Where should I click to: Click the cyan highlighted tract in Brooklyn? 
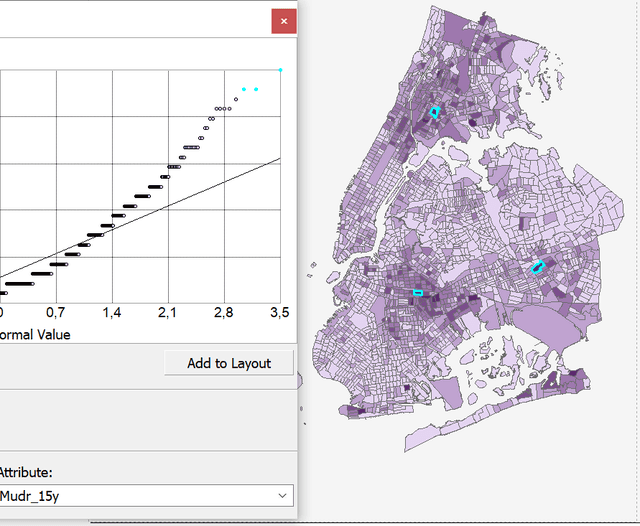418,293
